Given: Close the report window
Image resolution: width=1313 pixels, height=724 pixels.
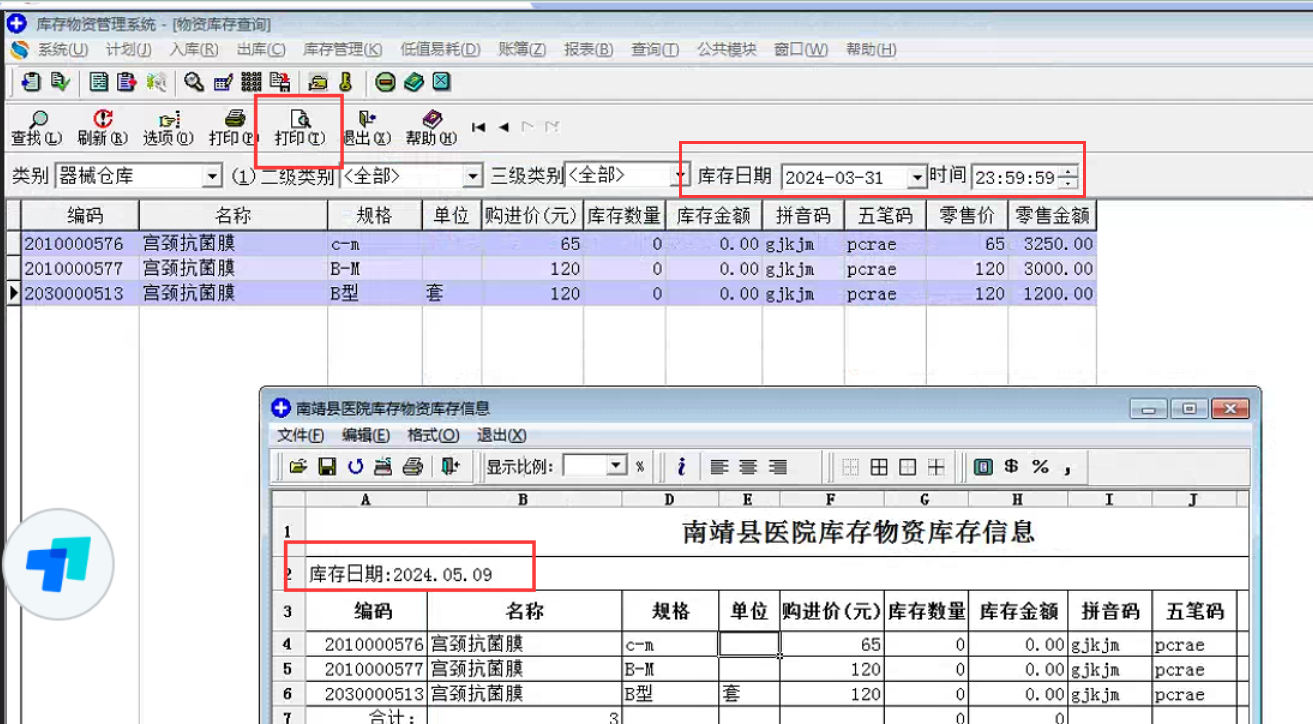Looking at the screenshot, I should (x=1229, y=408).
